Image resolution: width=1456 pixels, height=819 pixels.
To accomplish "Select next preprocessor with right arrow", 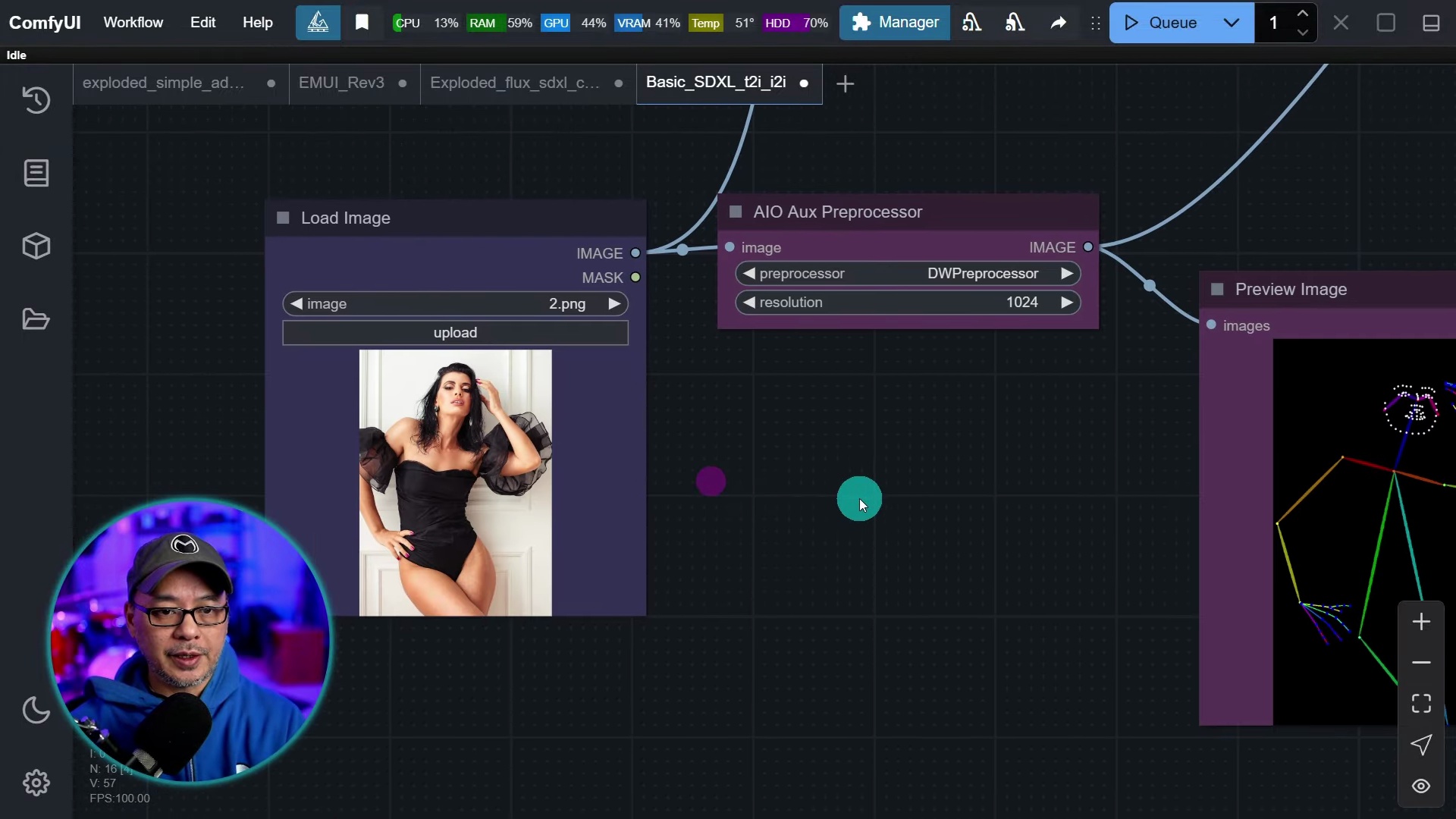I will pyautogui.click(x=1067, y=274).
